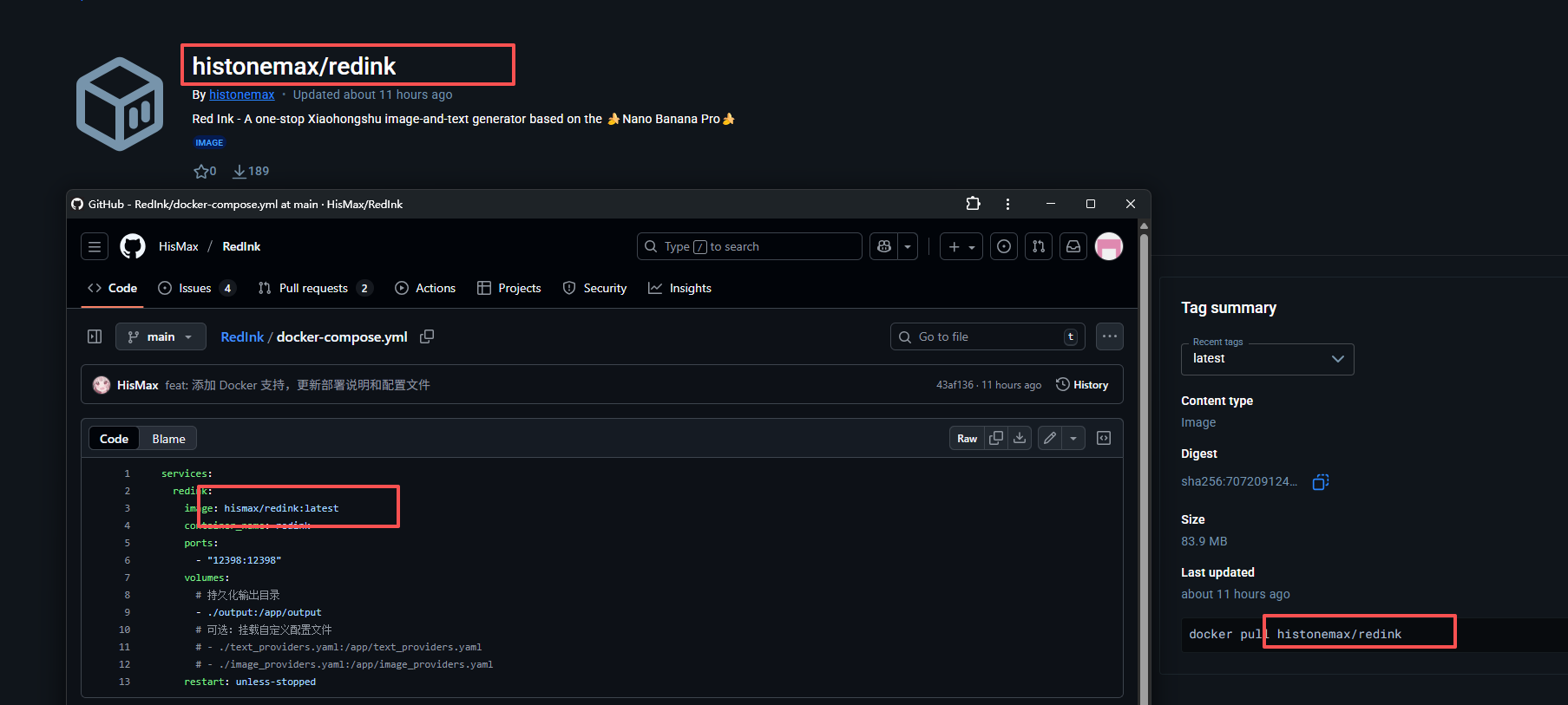
Task: Click the IMAGE badge on Docker Hub
Action: (209, 142)
